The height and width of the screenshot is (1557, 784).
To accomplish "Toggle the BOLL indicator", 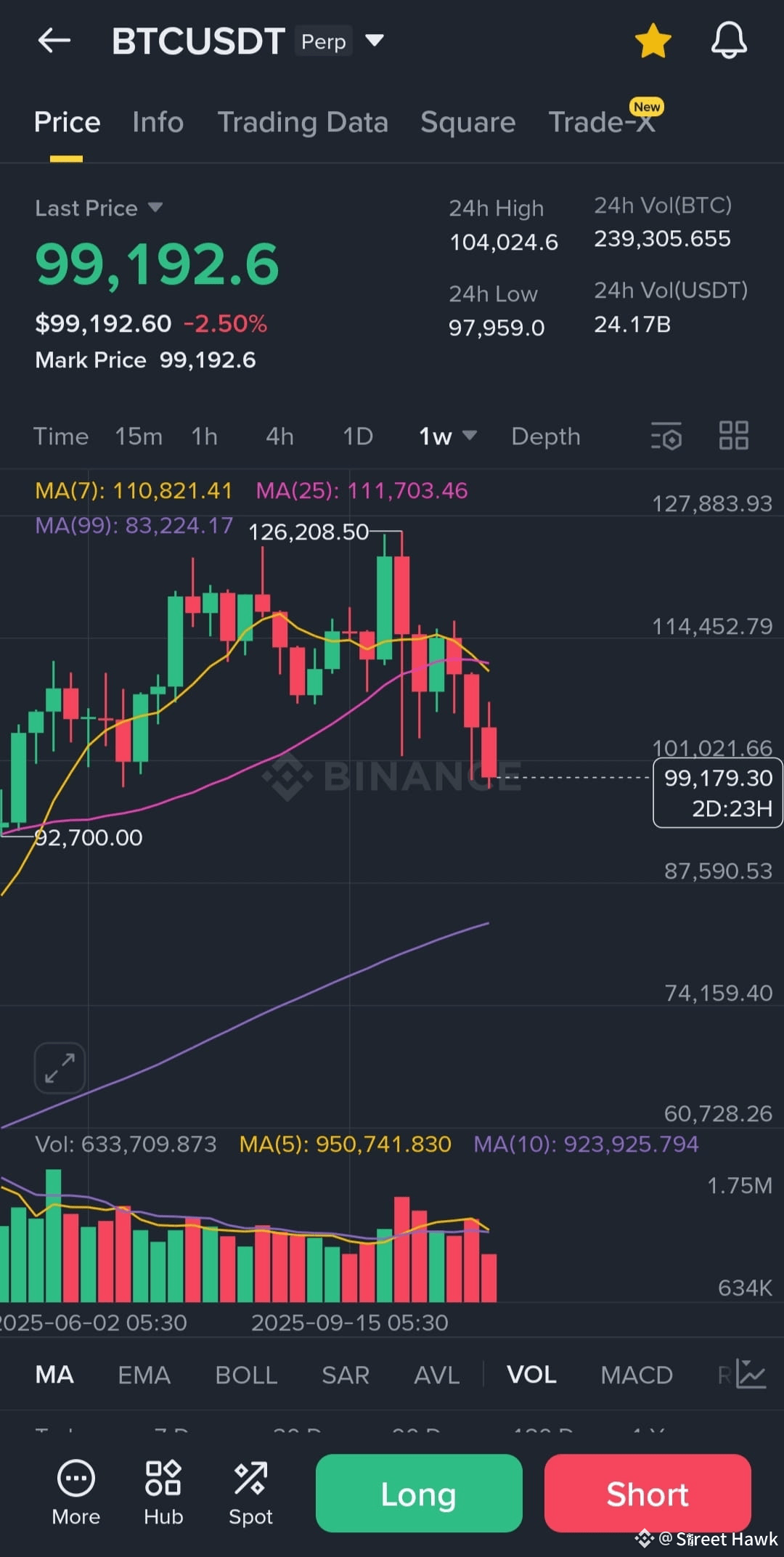I will pos(246,1375).
